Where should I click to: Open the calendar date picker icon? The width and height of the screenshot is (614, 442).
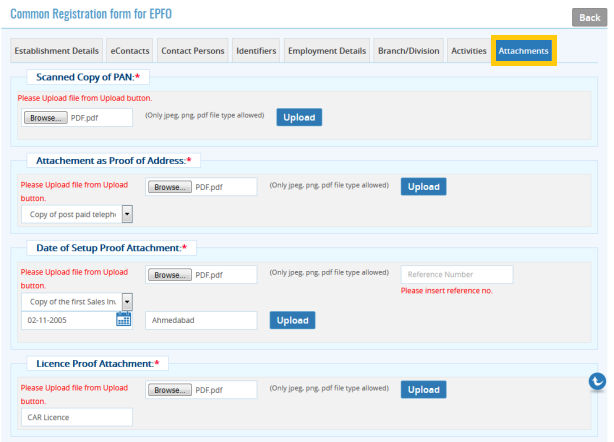point(124,320)
